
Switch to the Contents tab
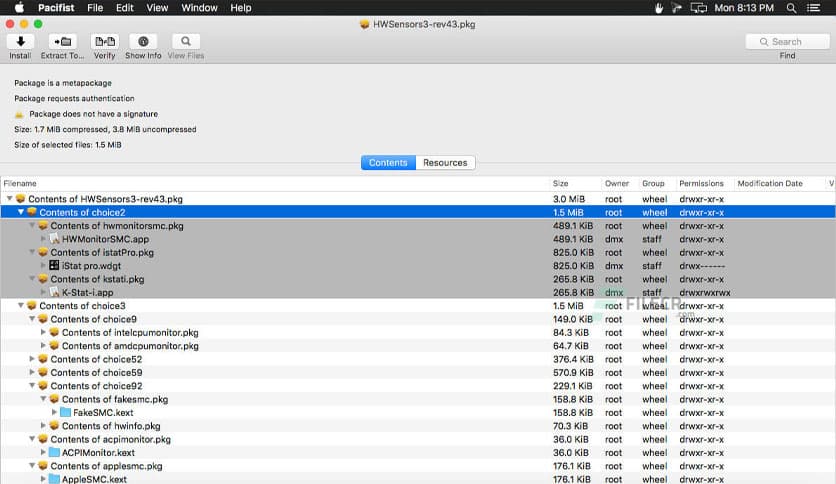pos(388,163)
